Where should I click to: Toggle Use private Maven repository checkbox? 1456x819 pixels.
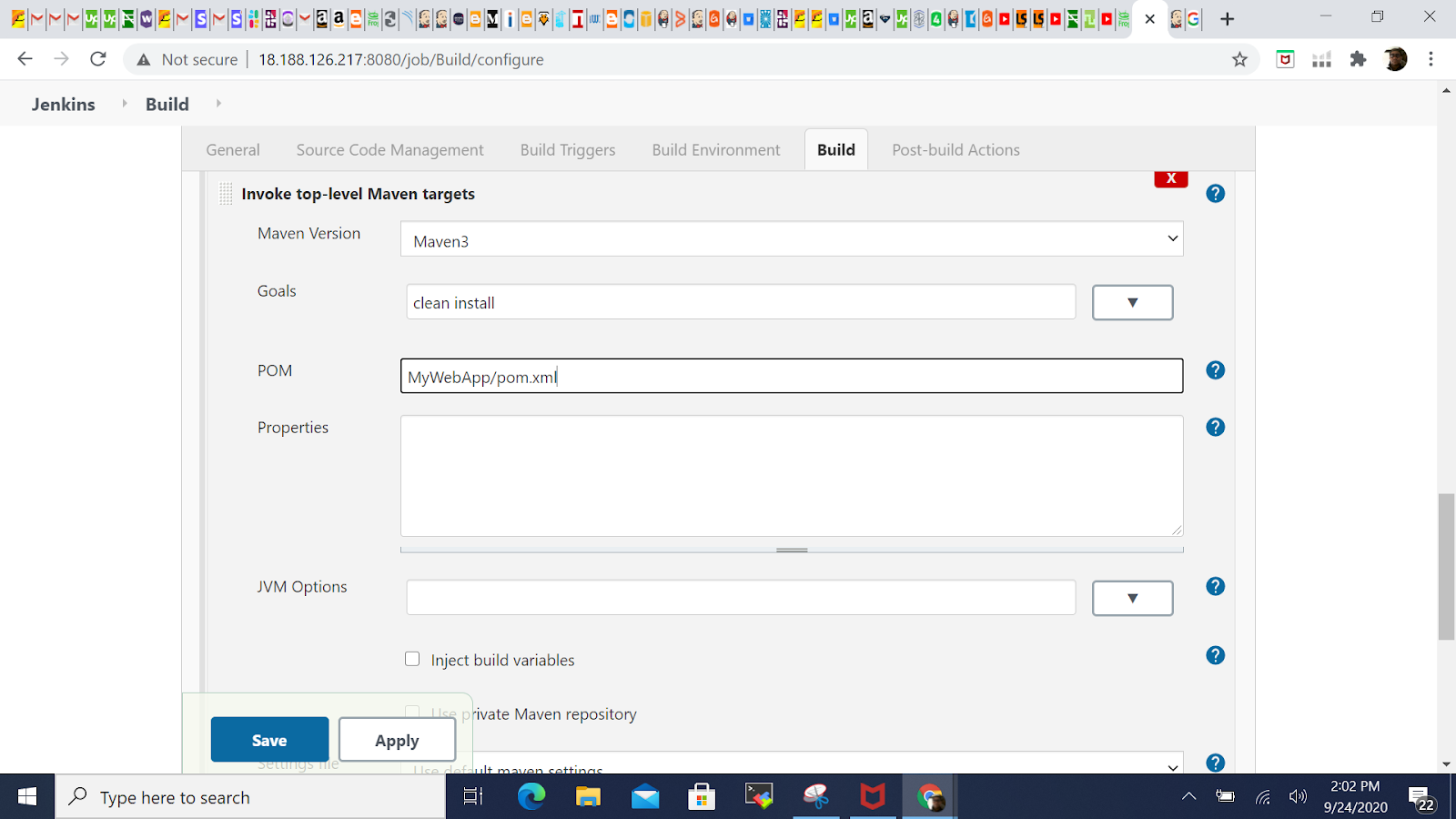(x=412, y=713)
